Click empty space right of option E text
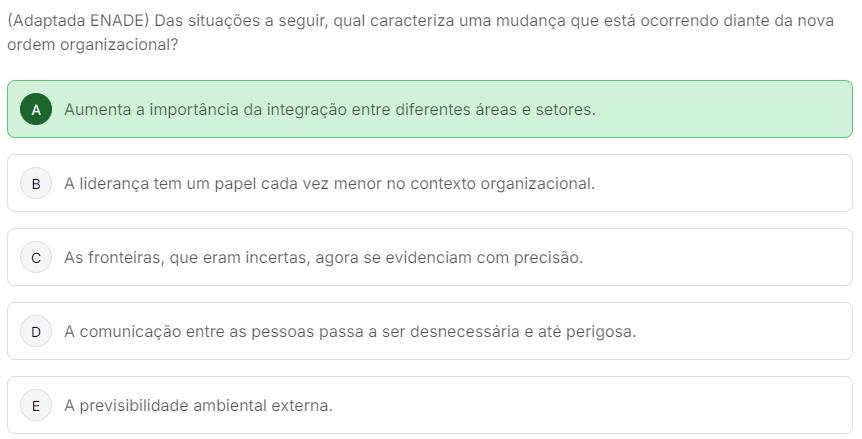The image size is (862, 439). point(600,405)
